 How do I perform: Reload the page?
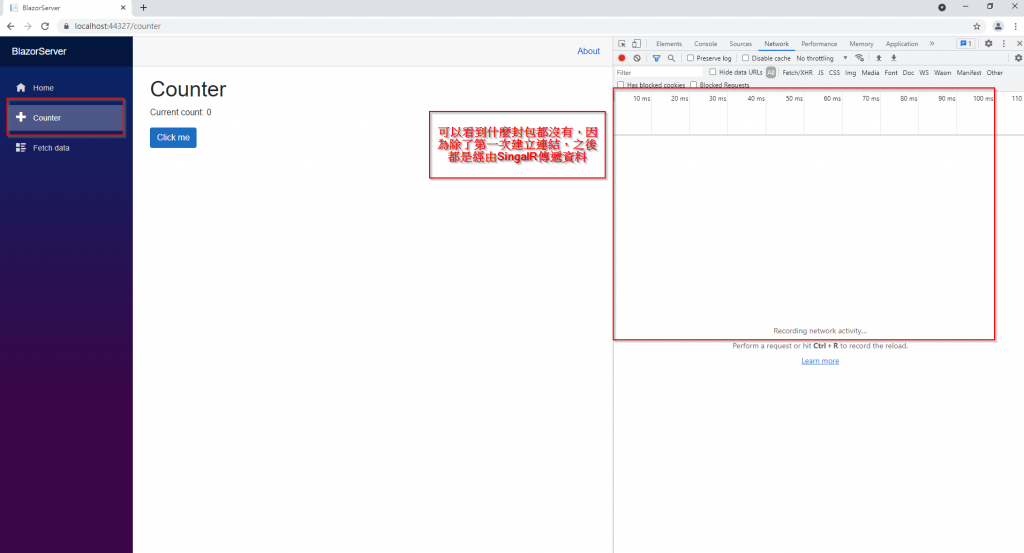click(45, 26)
